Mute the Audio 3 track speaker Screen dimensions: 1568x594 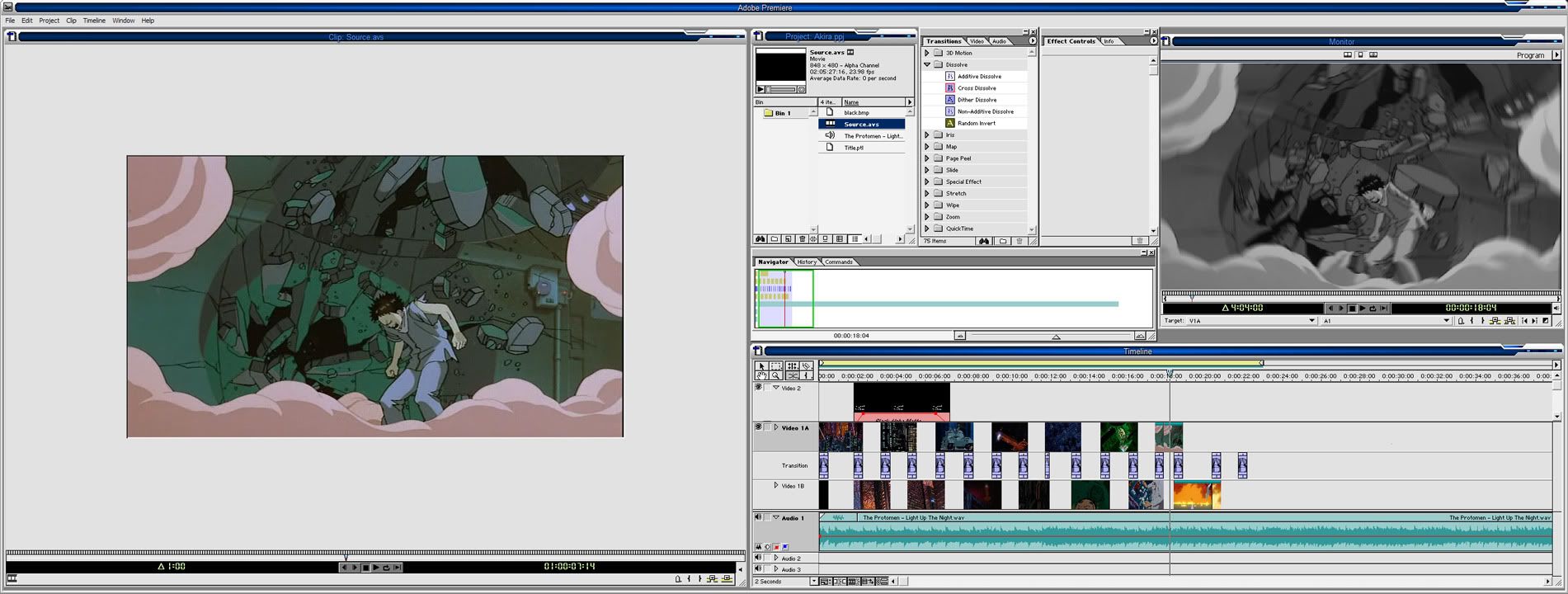(x=758, y=569)
